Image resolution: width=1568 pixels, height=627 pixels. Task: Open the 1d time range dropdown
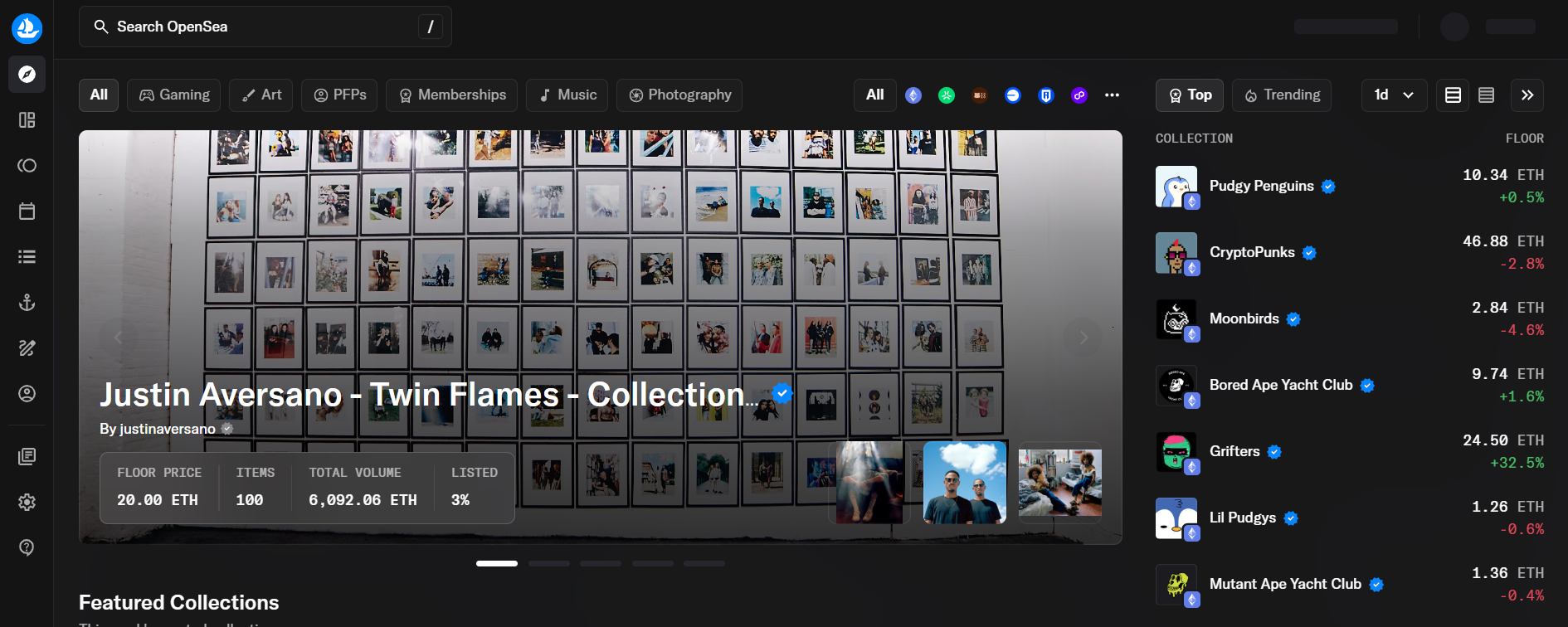[1394, 95]
